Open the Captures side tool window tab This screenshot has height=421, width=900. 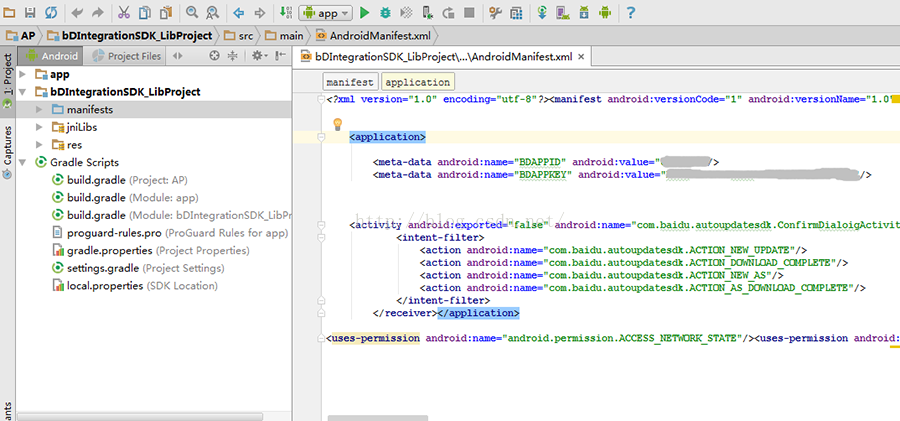coord(7,152)
